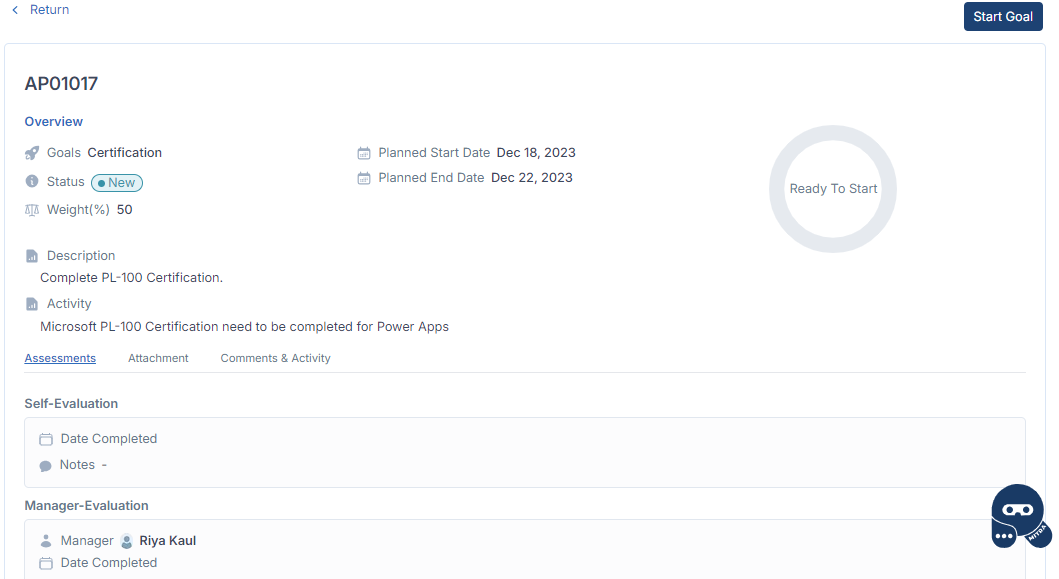The image size is (1059, 579).
Task: Click the calendar icon for Planned End Date
Action: point(364,178)
